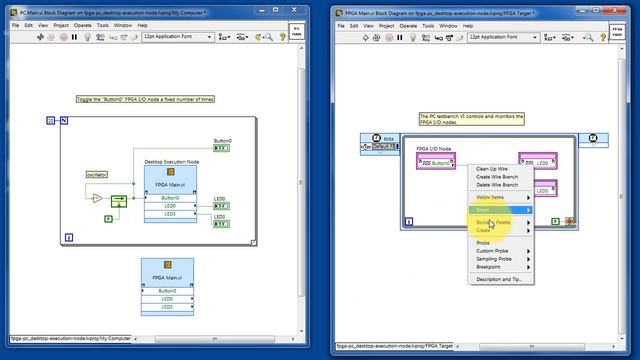This screenshot has height=360, width=640.
Task: Open the File menu in PC Main window
Action: (16, 25)
